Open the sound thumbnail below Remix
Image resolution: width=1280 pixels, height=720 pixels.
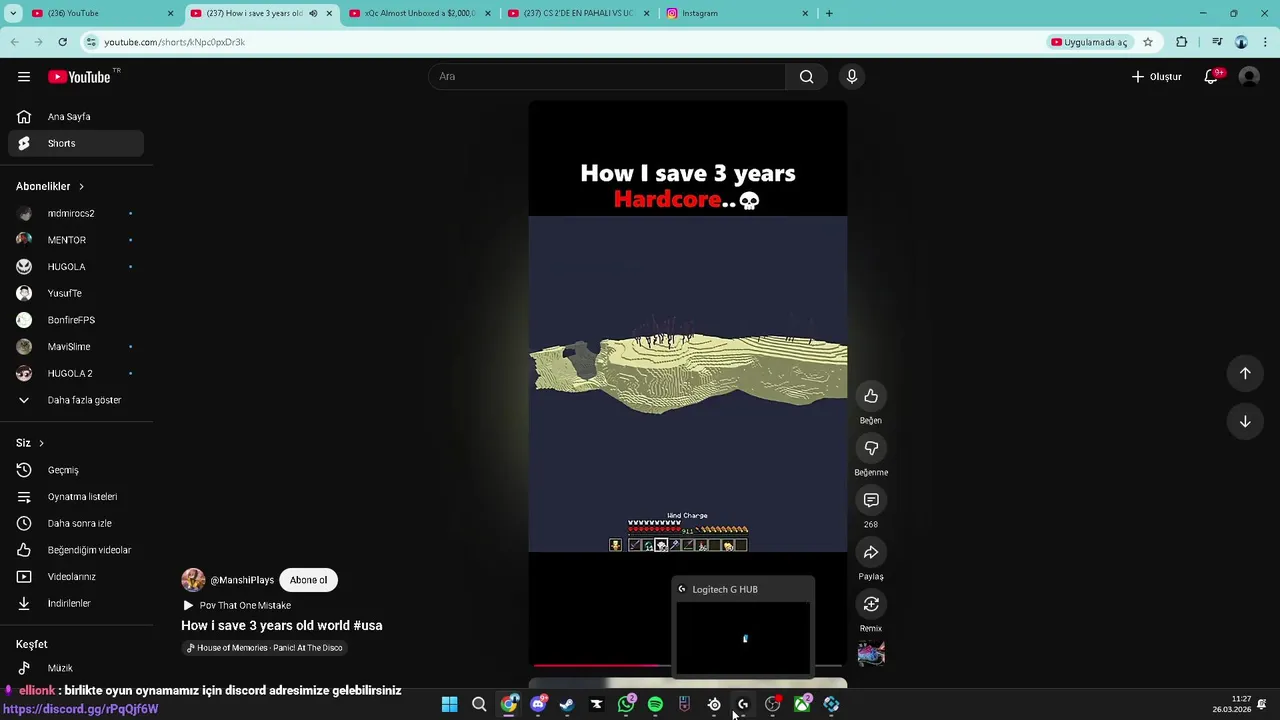click(871, 653)
